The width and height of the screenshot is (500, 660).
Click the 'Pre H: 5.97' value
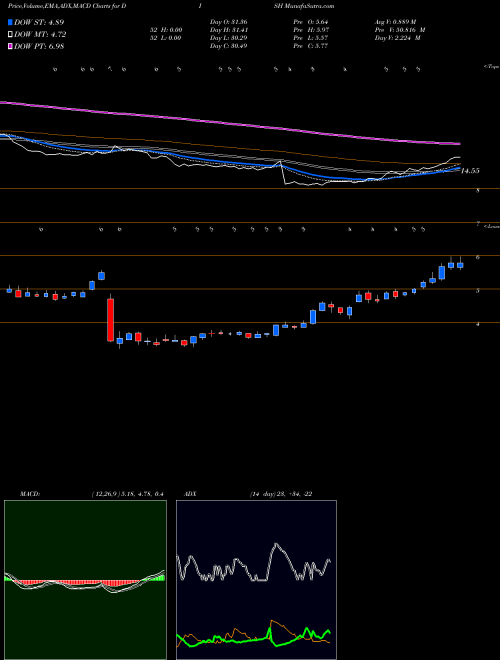click(x=311, y=30)
